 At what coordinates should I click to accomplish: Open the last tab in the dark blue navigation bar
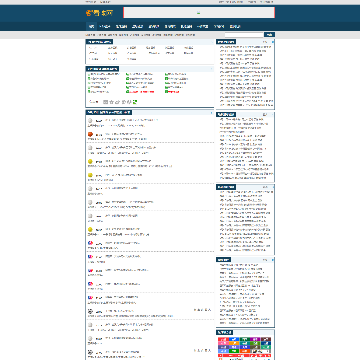(x=235, y=26)
